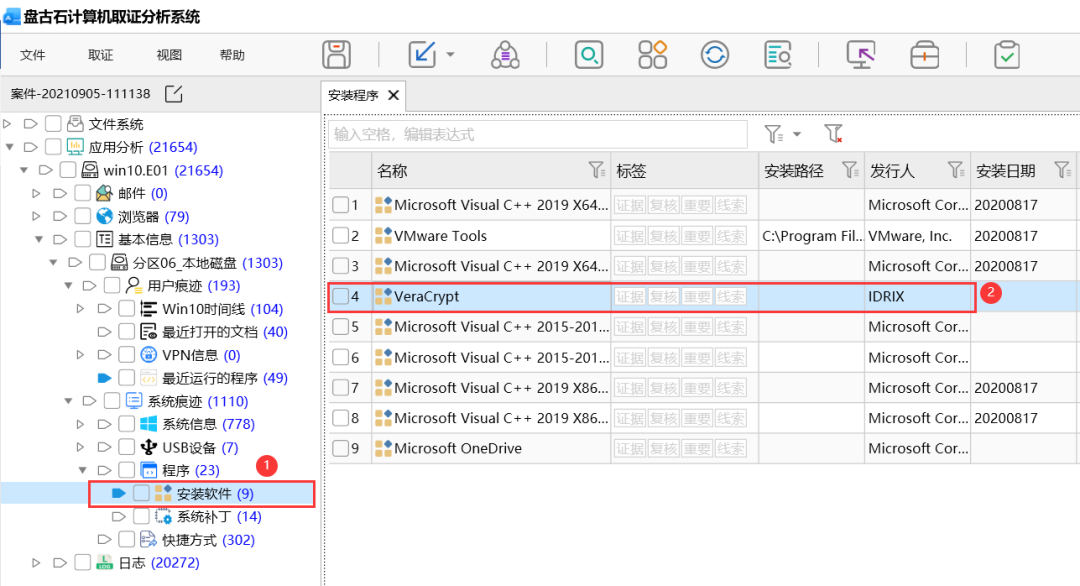Image resolution: width=1080 pixels, height=586 pixels.
Task: Click the briefcase toolbox toolbar icon
Action: (x=924, y=54)
